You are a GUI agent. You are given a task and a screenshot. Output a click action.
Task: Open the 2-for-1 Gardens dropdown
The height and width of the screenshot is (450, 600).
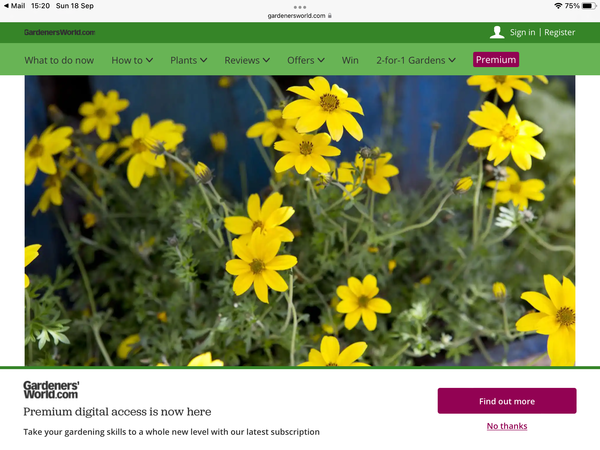[417, 60]
